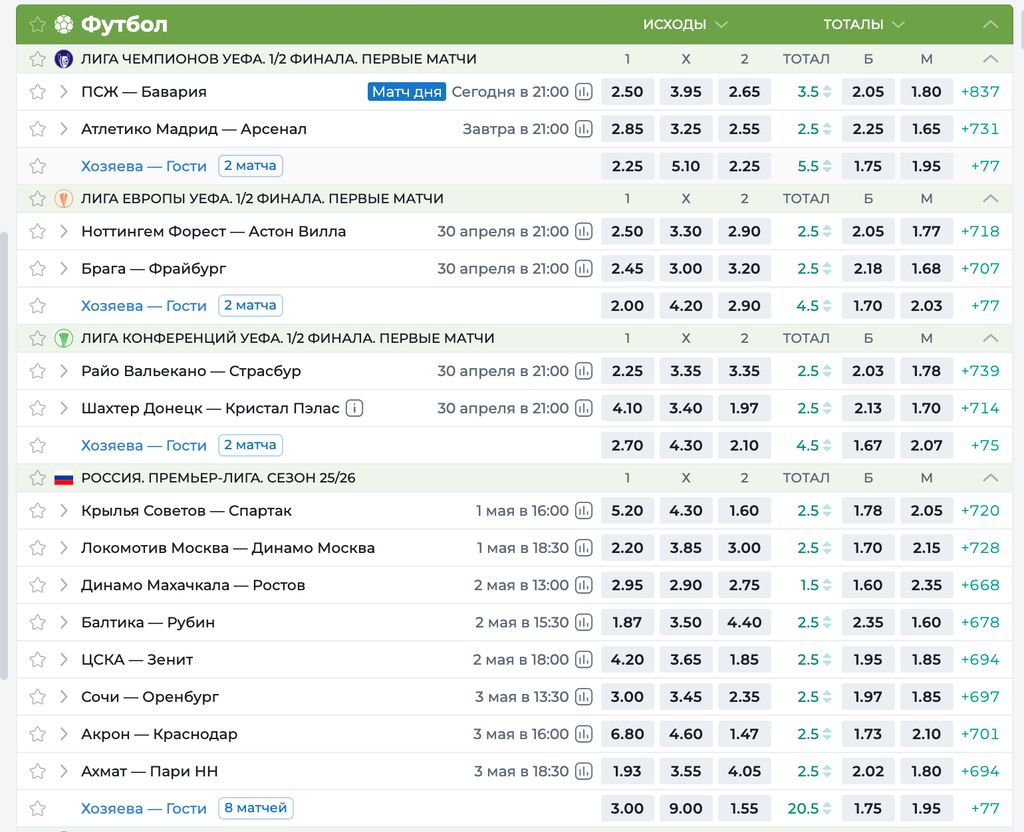This screenshot has width=1024, height=832.
Task: Open statistics icon for ЦСКА — Зенит
Action: point(584,660)
